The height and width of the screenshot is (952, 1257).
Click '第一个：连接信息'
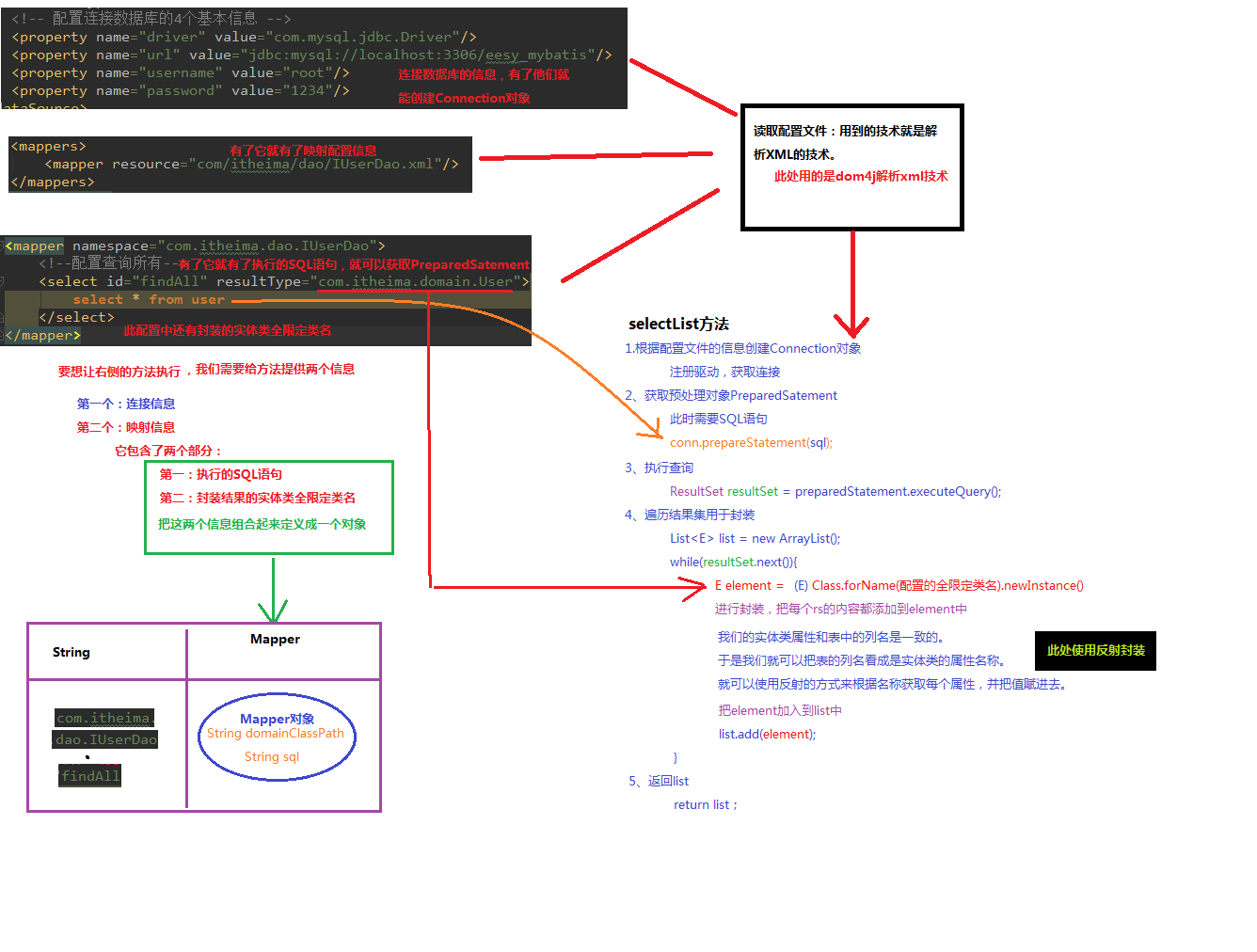pos(126,404)
